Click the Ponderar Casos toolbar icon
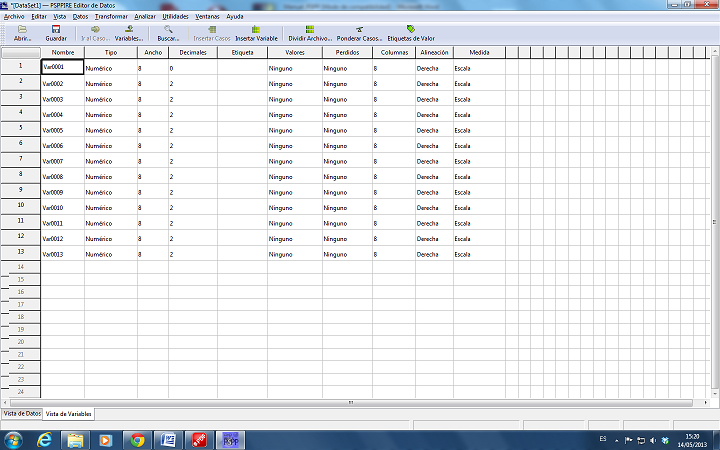This screenshot has height=450, width=720. click(359, 33)
